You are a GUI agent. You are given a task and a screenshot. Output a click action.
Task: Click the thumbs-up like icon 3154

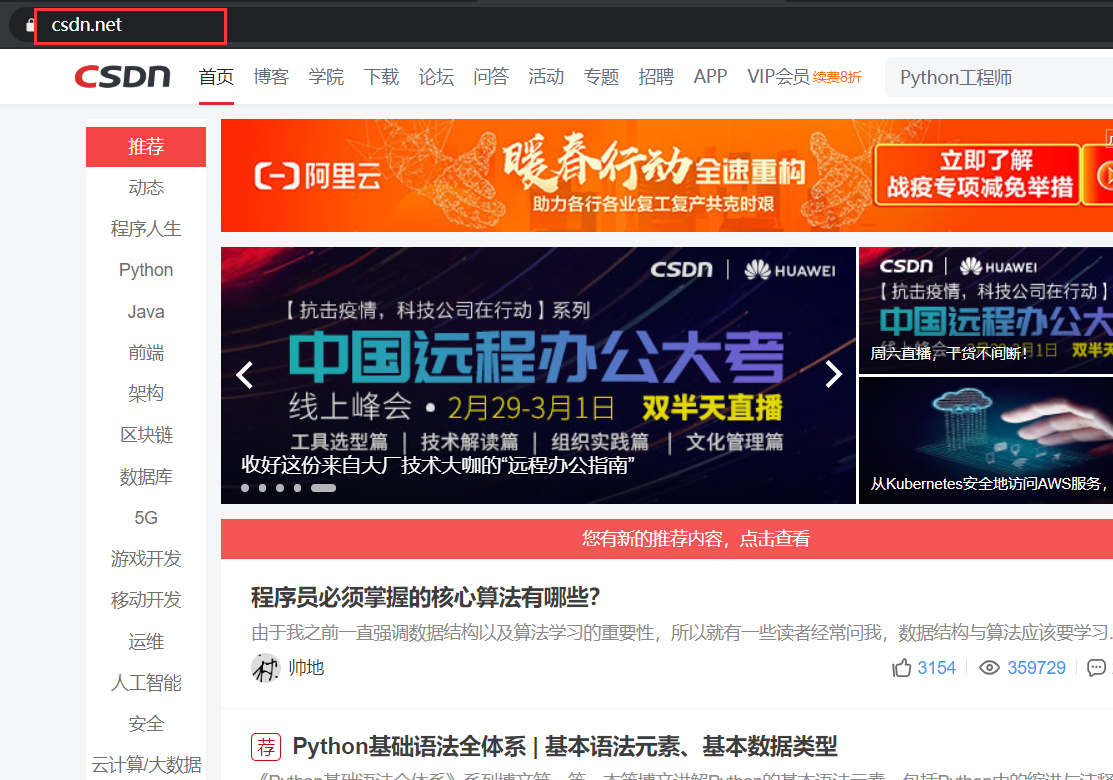pos(901,668)
